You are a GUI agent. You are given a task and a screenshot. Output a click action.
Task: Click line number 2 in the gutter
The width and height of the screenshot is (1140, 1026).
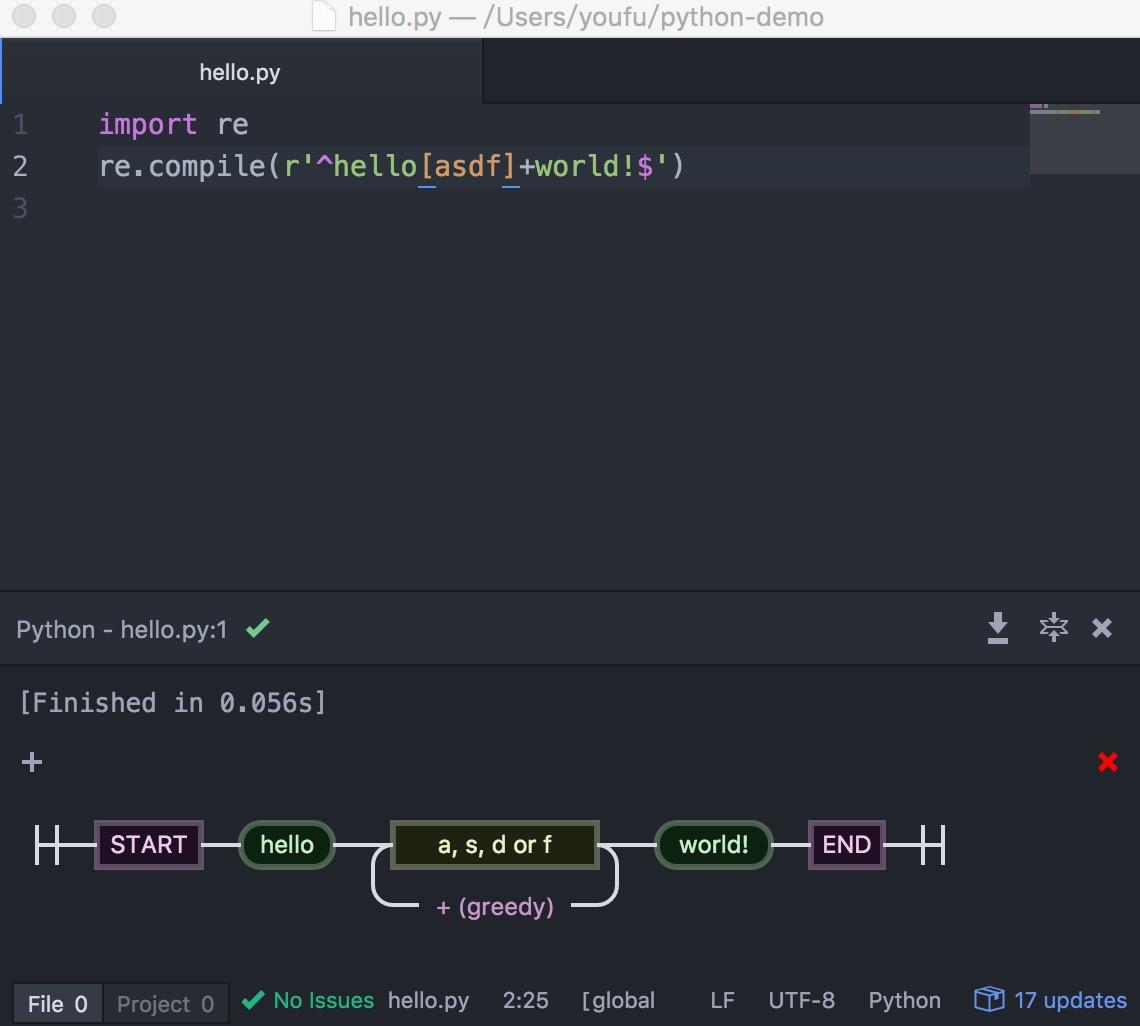click(20, 167)
